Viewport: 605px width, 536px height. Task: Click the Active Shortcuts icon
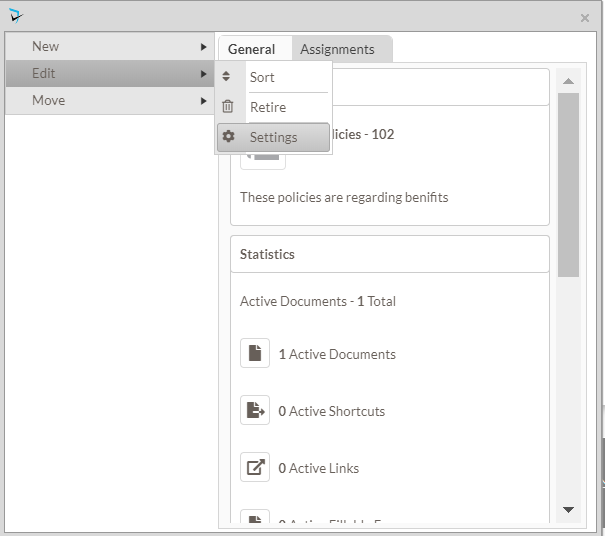[x=255, y=410]
